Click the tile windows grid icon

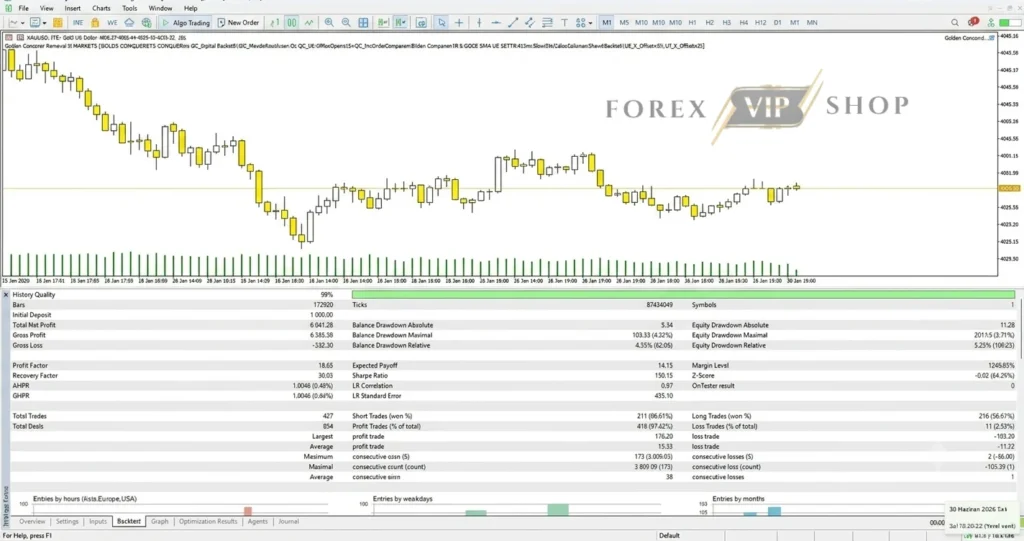363,23
